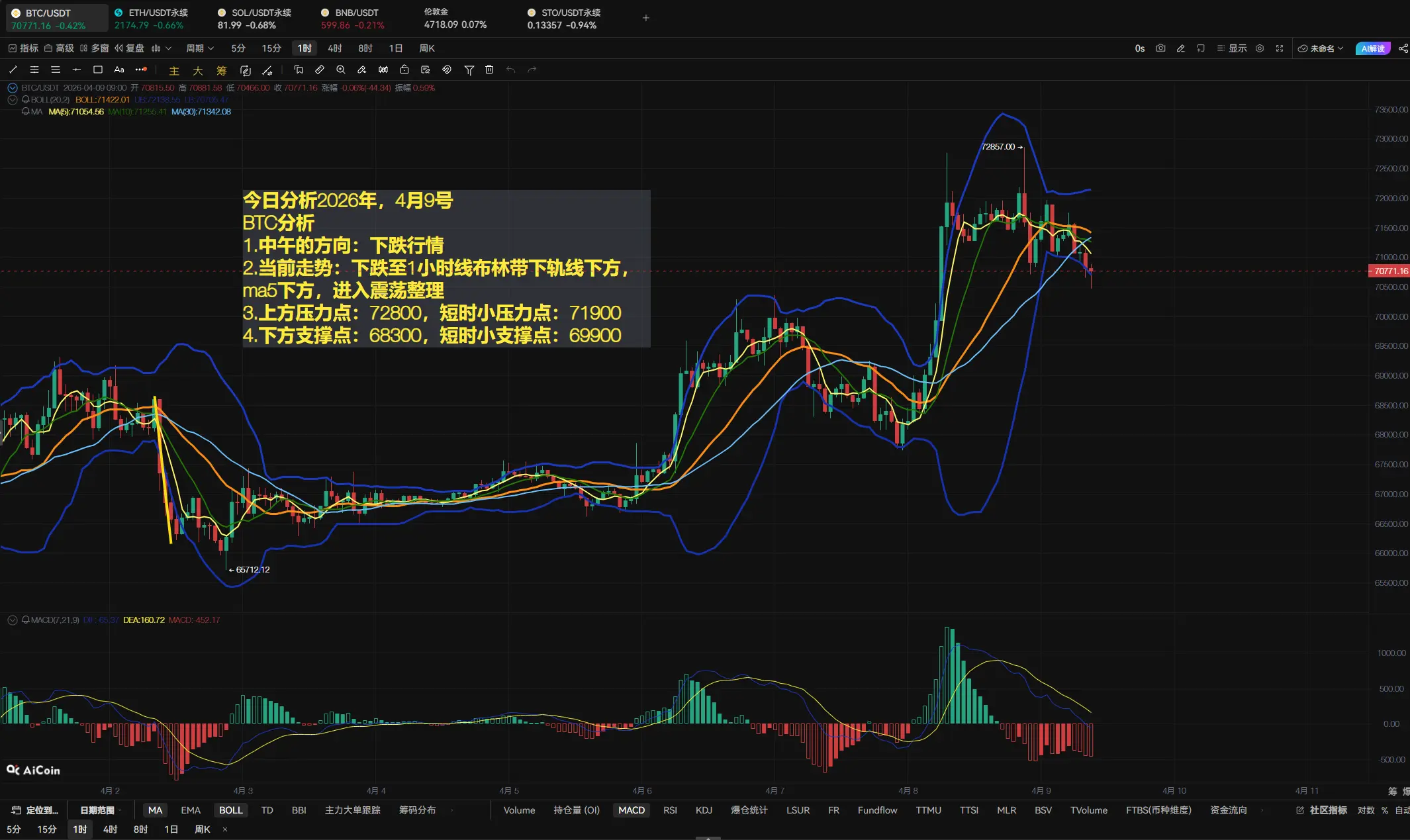
Task: Select the KDJ sub-indicator button
Action: pyautogui.click(x=704, y=810)
